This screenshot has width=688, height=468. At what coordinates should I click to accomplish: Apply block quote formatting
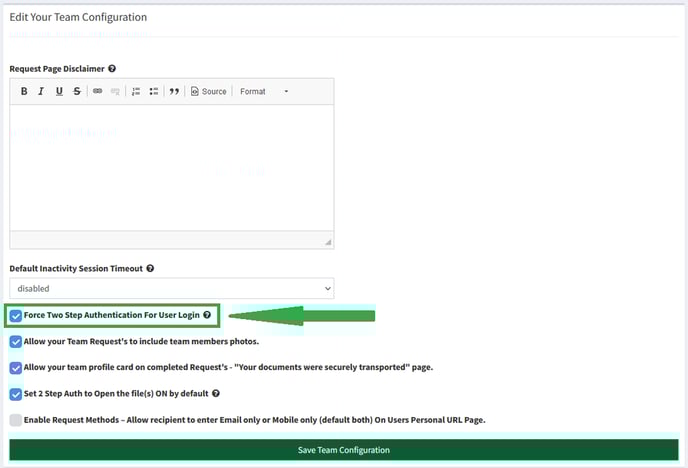pyautogui.click(x=174, y=91)
